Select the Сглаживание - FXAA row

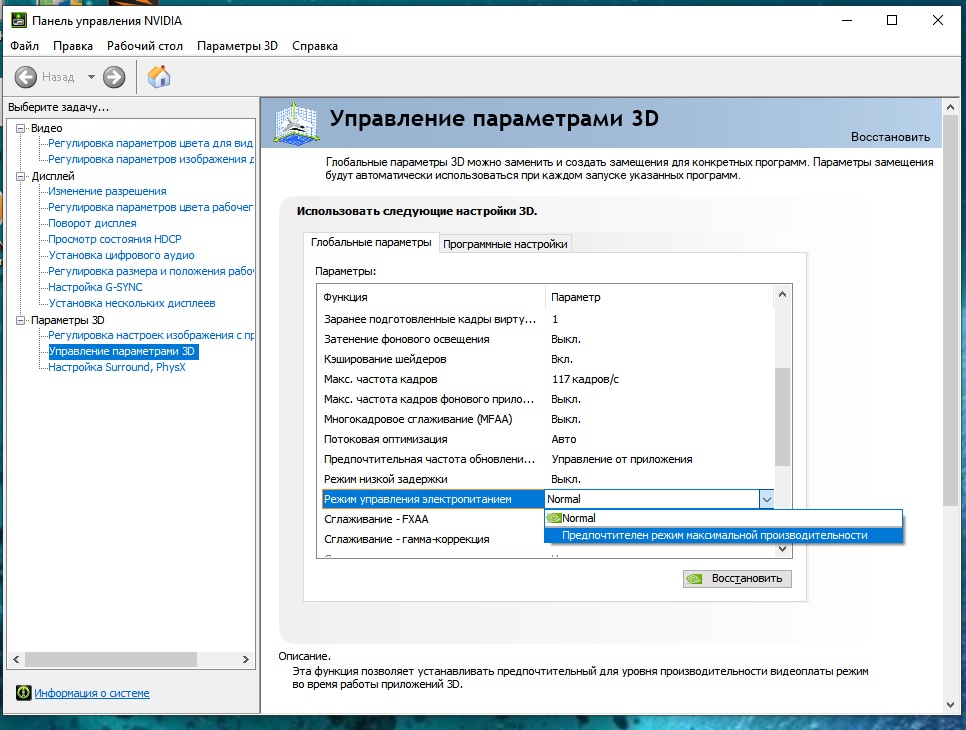[x=431, y=519]
